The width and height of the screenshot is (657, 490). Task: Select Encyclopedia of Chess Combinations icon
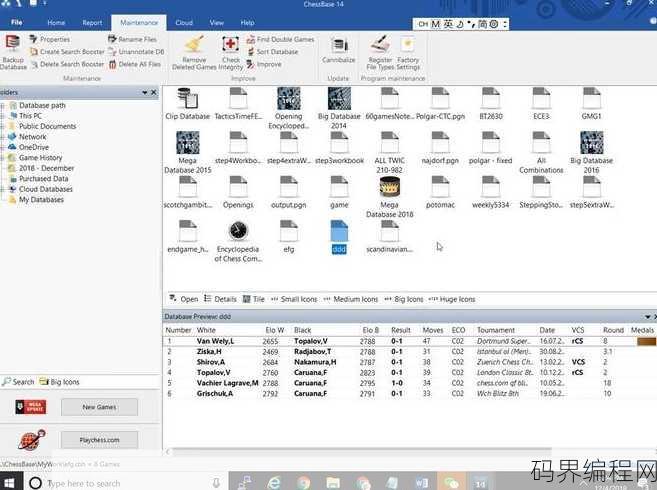(238, 241)
